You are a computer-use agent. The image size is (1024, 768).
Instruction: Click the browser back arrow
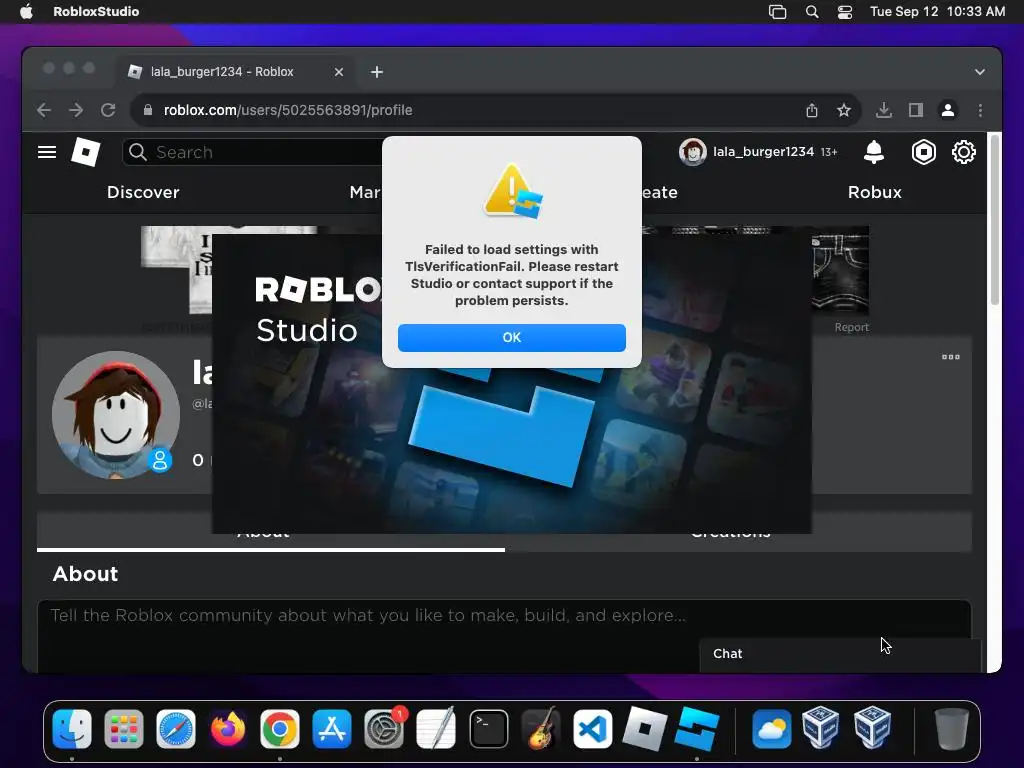(x=44, y=110)
